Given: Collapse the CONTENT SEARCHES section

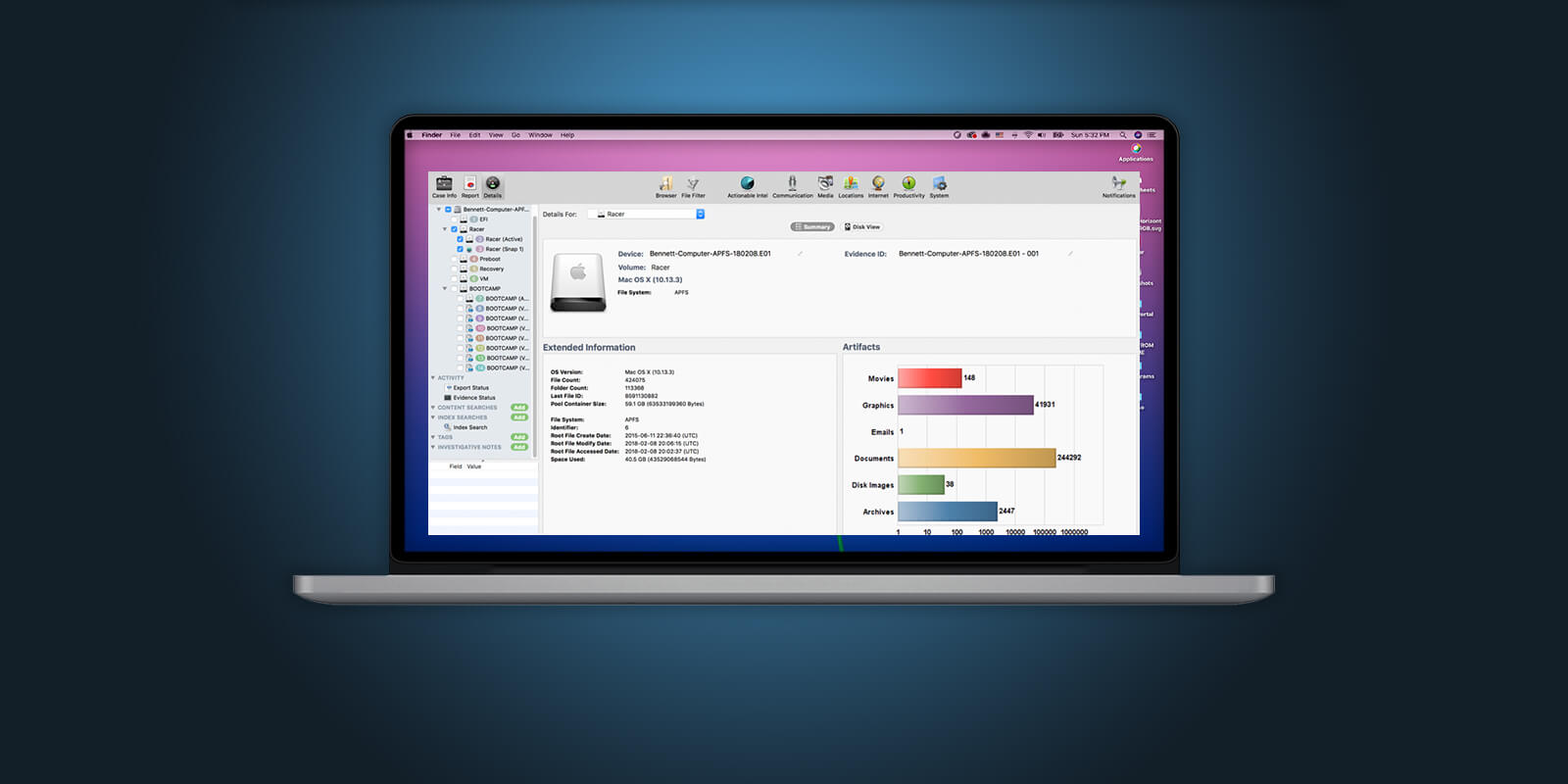Looking at the screenshot, I should [433, 408].
